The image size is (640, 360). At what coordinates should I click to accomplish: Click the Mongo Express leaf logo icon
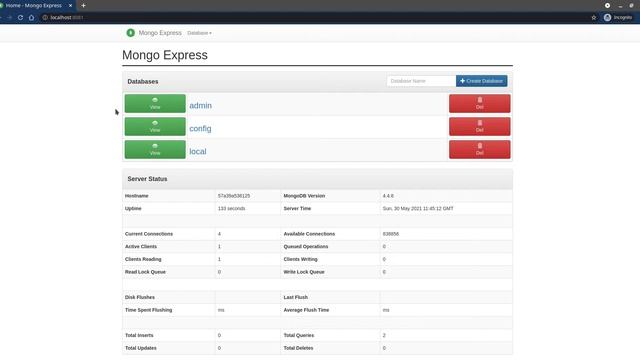click(130, 33)
